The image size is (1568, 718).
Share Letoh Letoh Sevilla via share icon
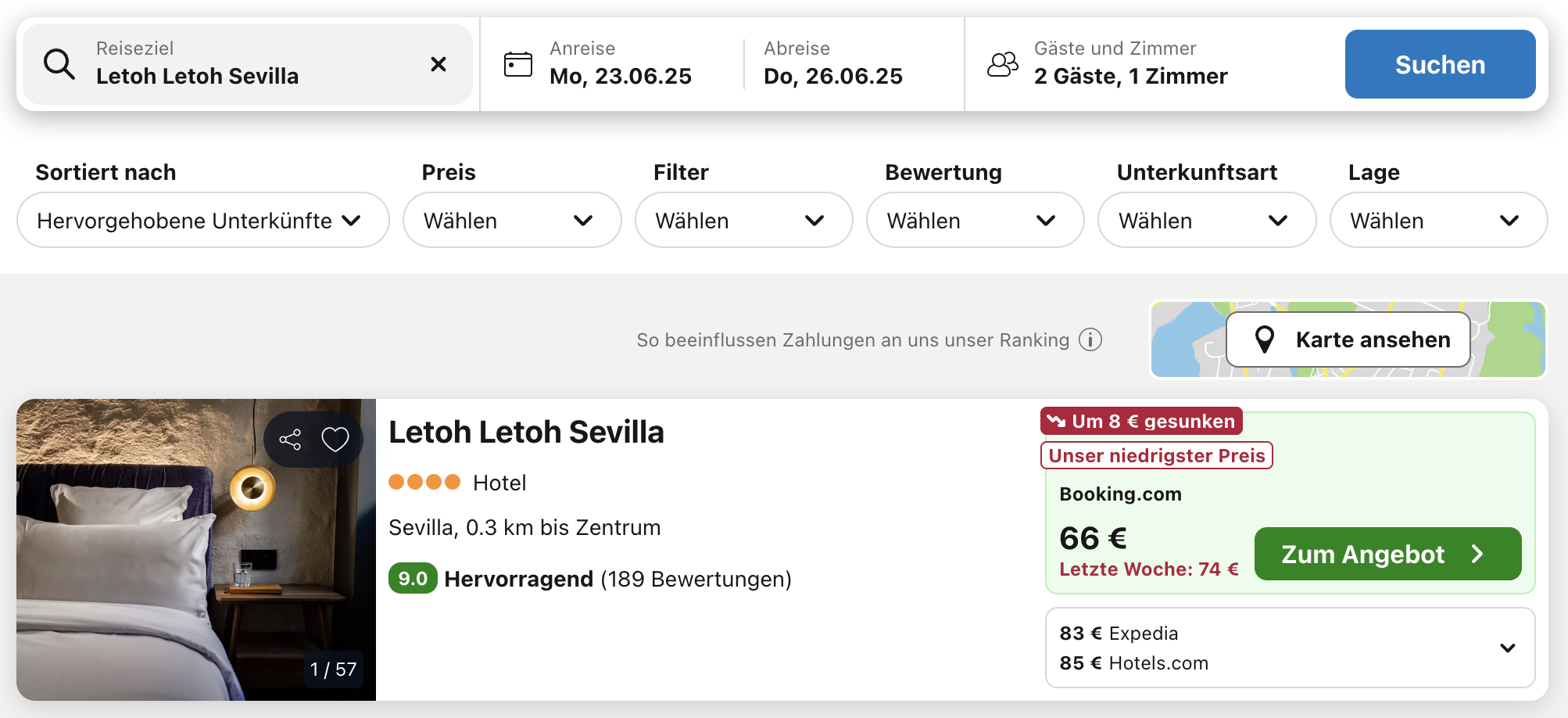(x=290, y=440)
